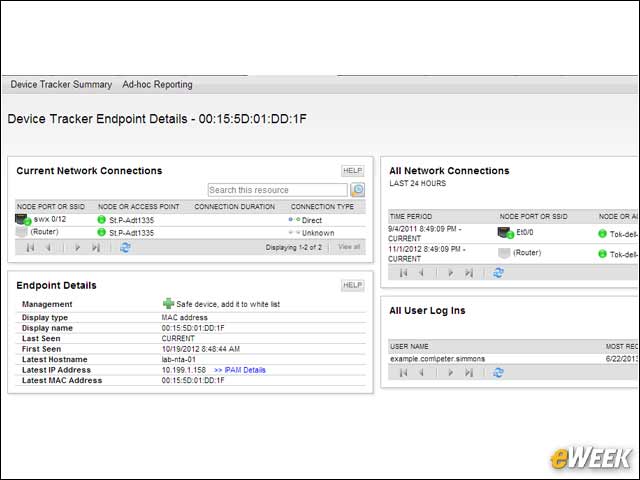Click the CONNECTION DURATION column header
640x480 pixels.
[x=235, y=207]
